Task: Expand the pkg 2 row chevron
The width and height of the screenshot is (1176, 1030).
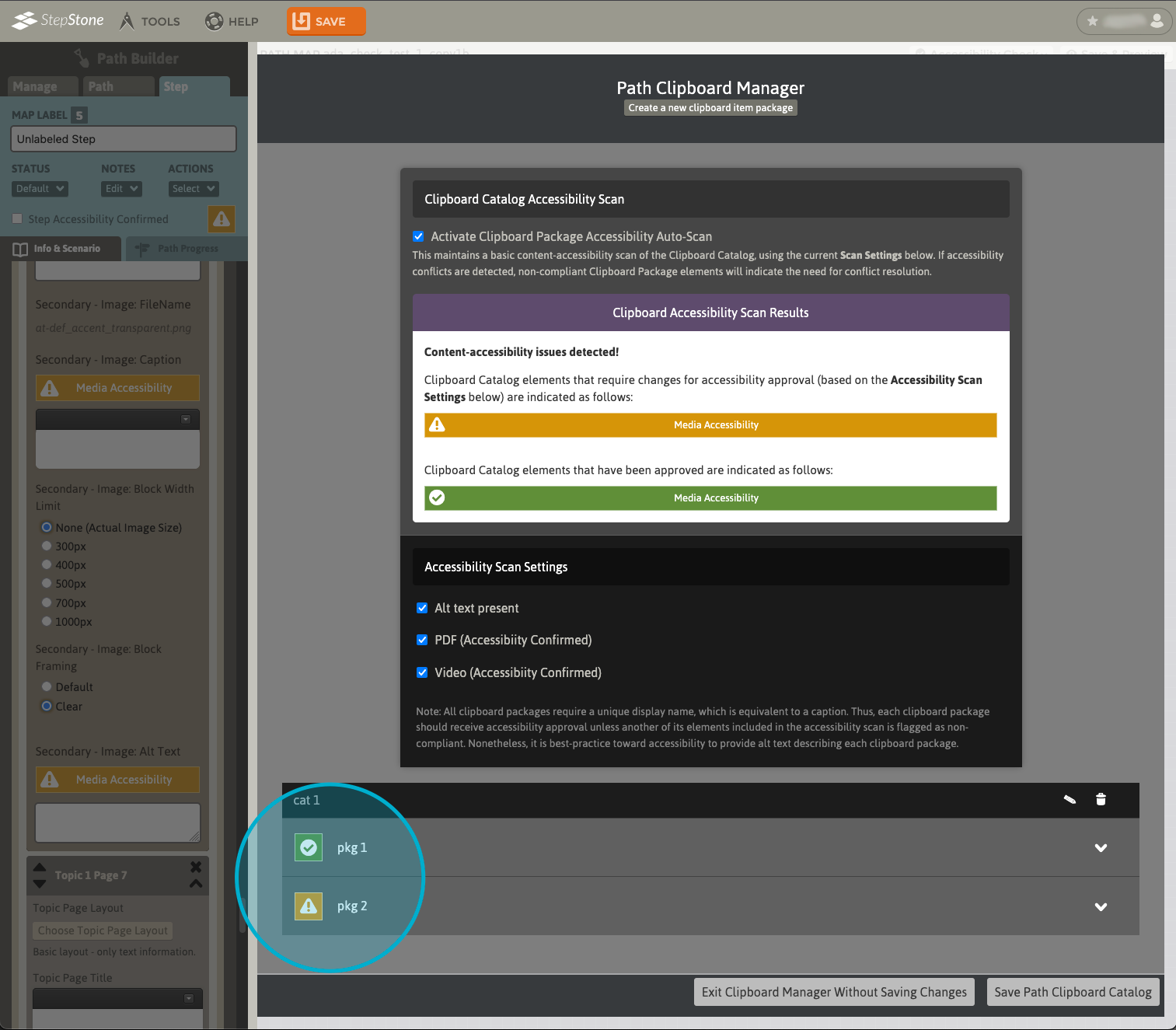Action: tap(1101, 906)
